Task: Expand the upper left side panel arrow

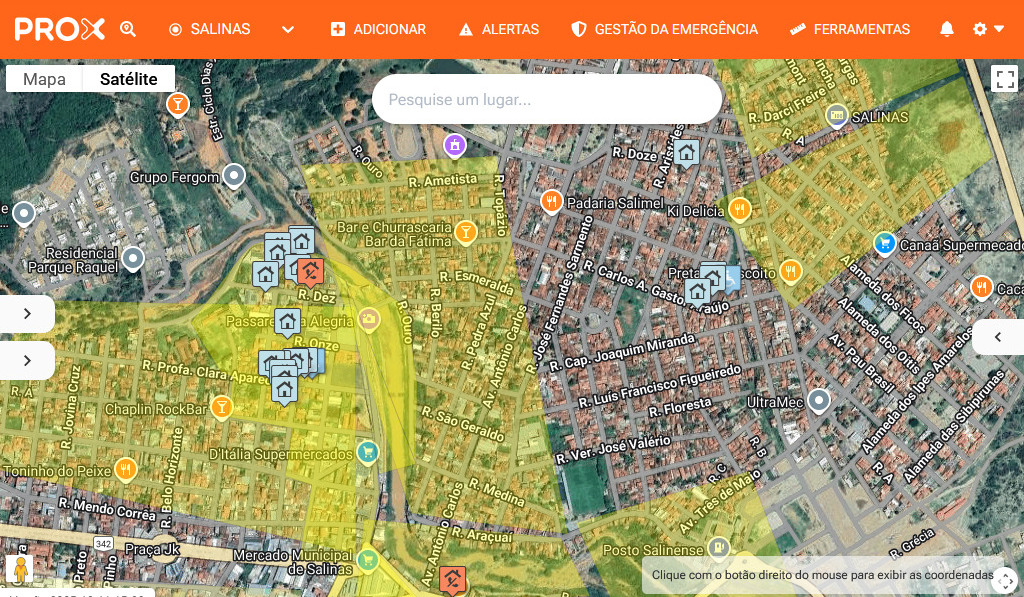Action: click(27, 313)
